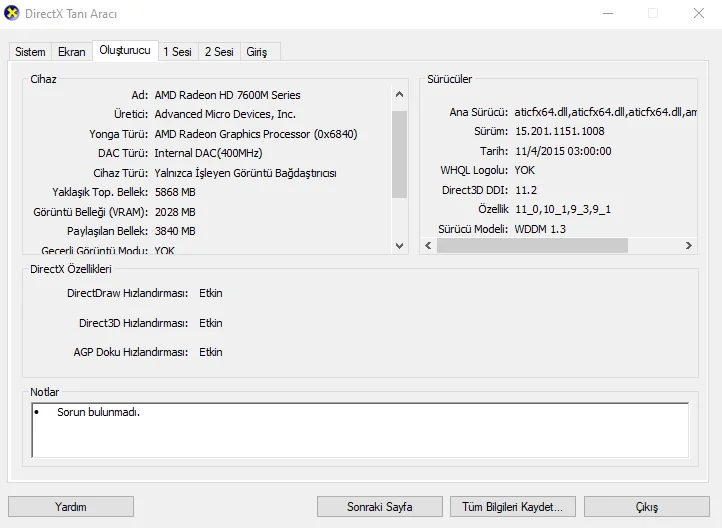Click 'AMD Radeon Graphics Processor (0x6840)' text
This screenshot has height=528, width=722.
click(256, 134)
